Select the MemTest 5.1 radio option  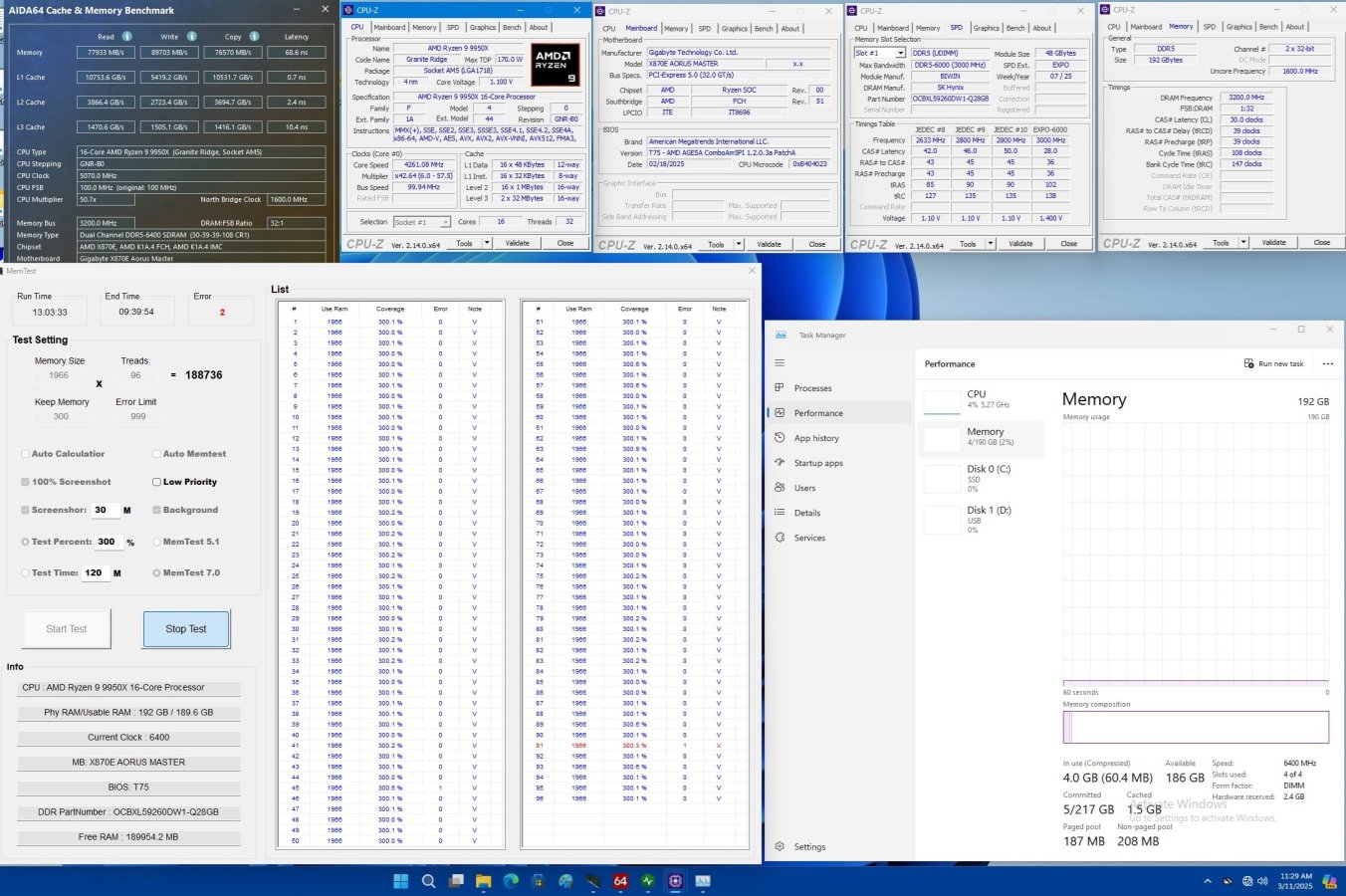click(x=156, y=542)
